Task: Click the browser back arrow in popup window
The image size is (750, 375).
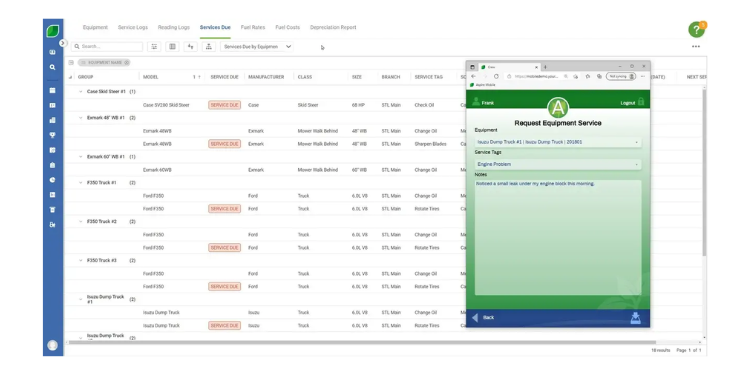Action: 474,77
